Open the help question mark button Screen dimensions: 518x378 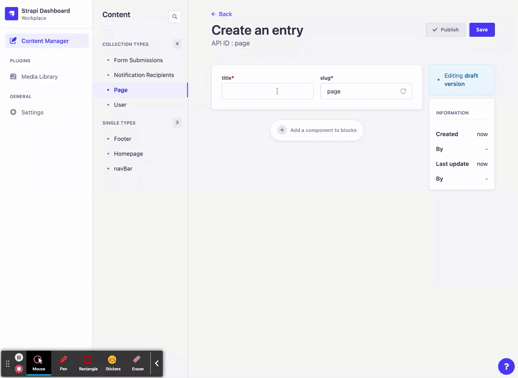(506, 366)
